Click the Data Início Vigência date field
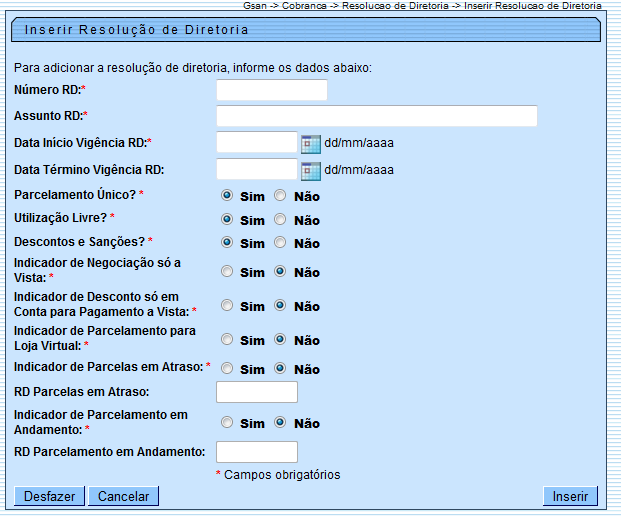 [256, 143]
